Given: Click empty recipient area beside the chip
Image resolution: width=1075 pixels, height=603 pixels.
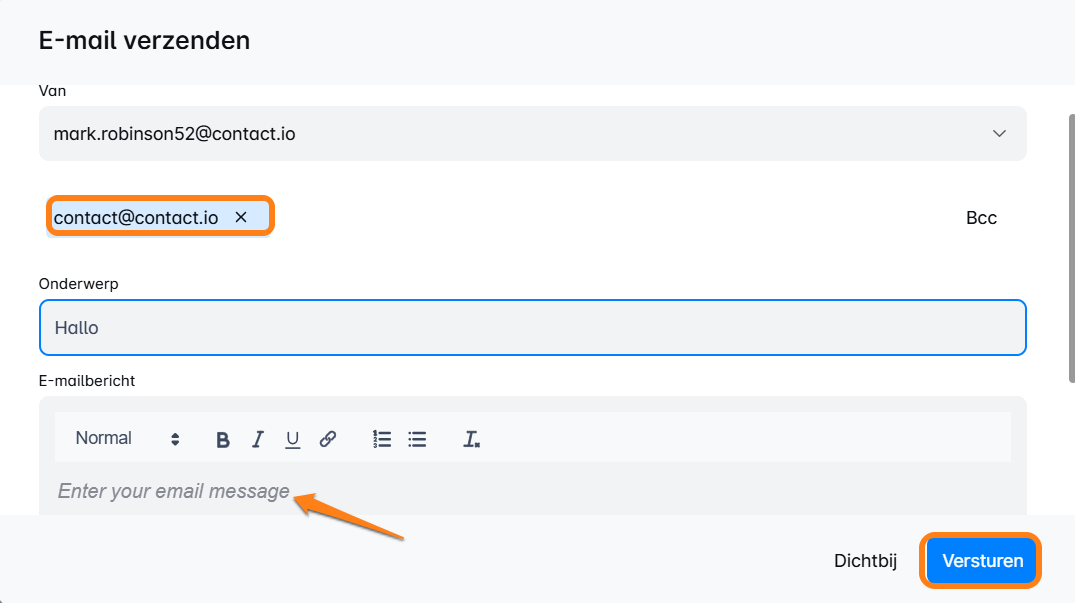Looking at the screenshot, I should coord(600,218).
